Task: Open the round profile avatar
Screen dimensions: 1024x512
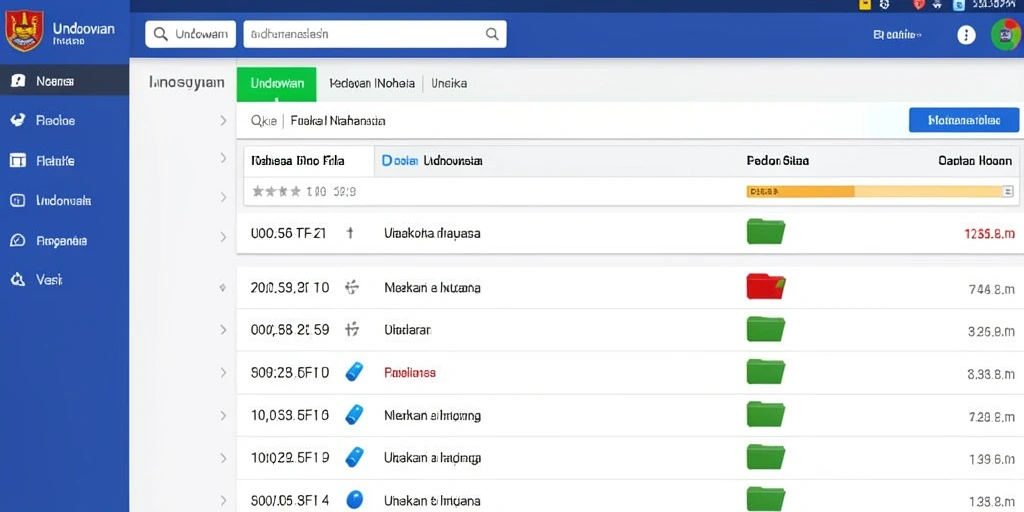Action: [x=1006, y=35]
